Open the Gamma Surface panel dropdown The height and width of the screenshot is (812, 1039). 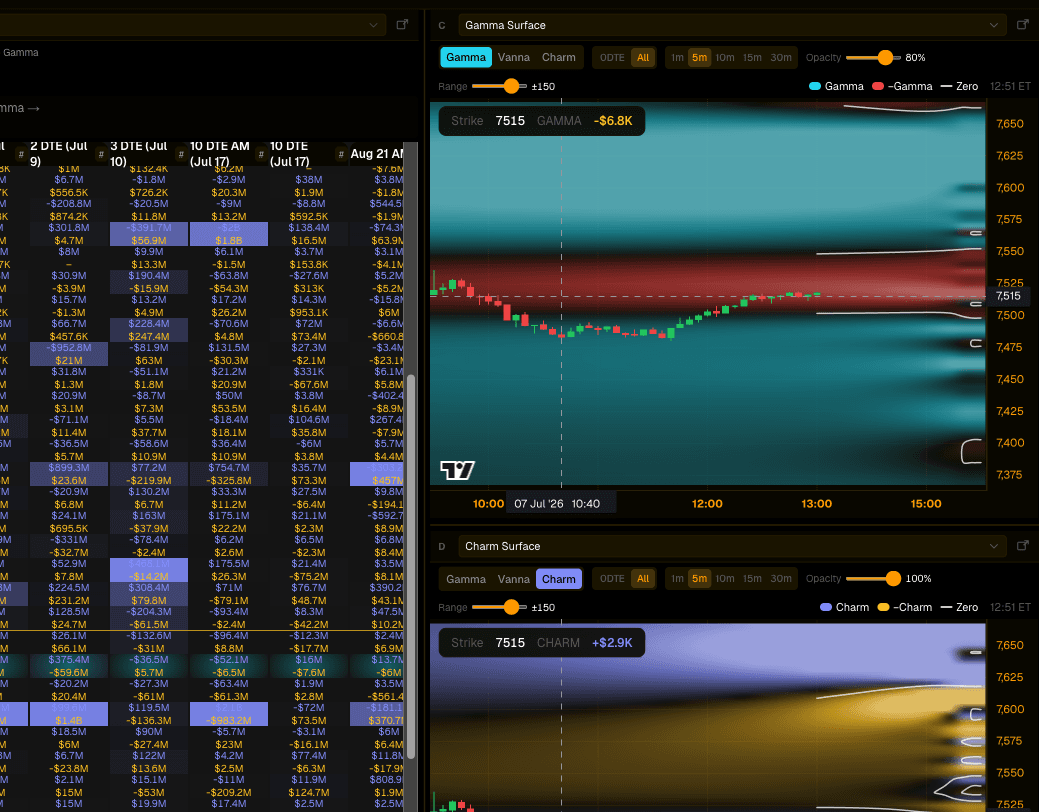tap(730, 25)
